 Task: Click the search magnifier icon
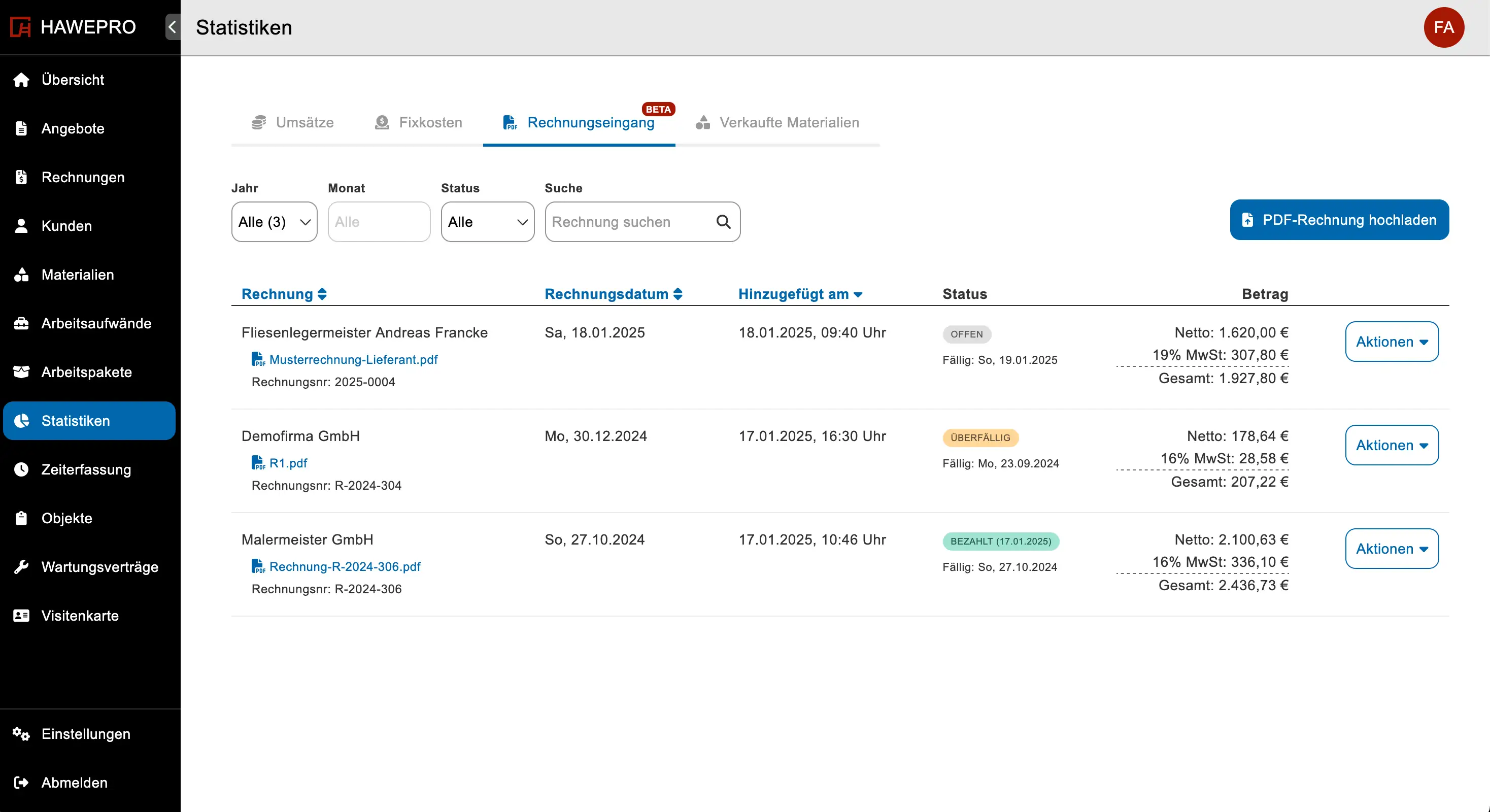click(723, 221)
